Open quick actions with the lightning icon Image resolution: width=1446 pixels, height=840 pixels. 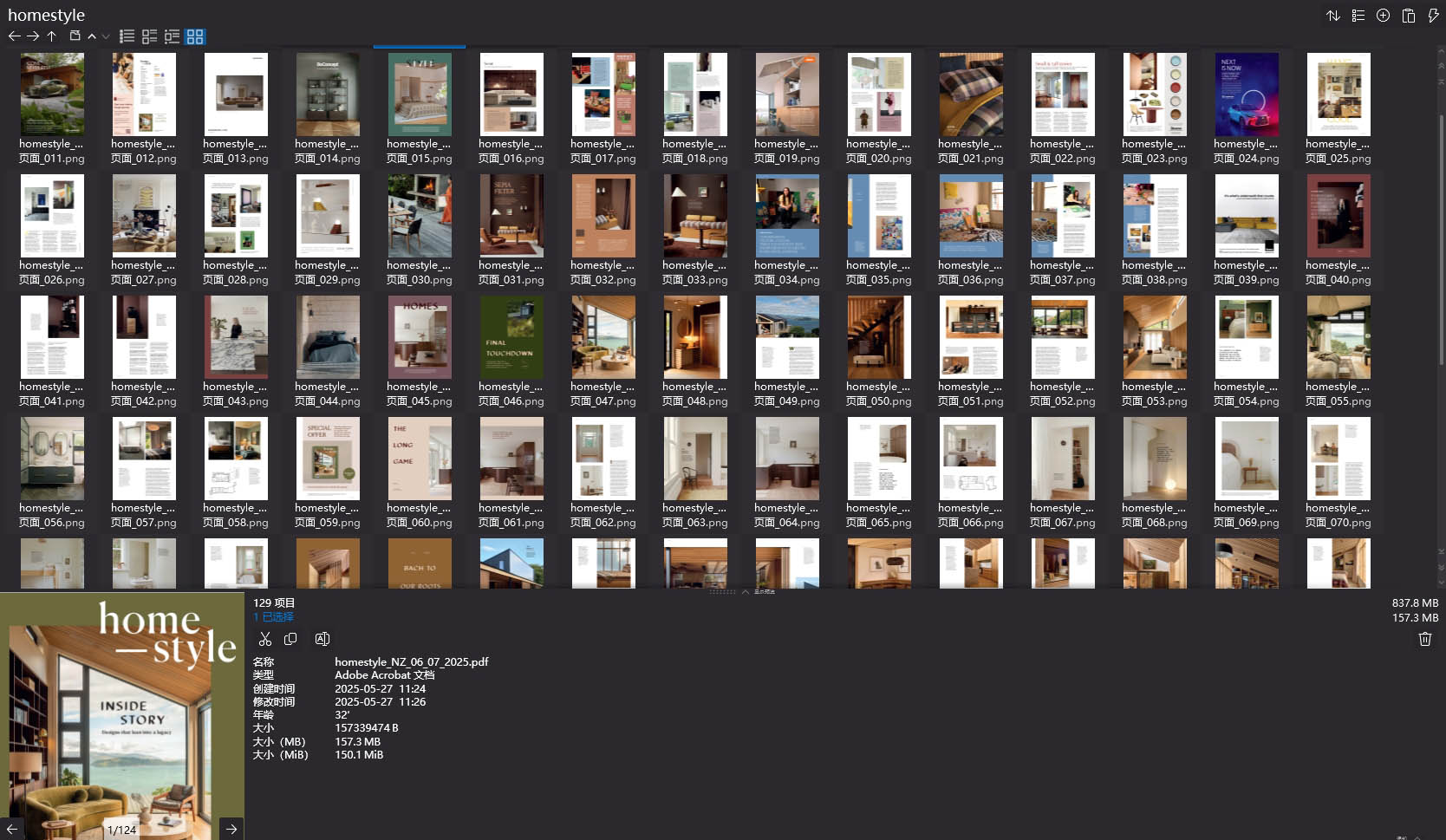point(1432,15)
